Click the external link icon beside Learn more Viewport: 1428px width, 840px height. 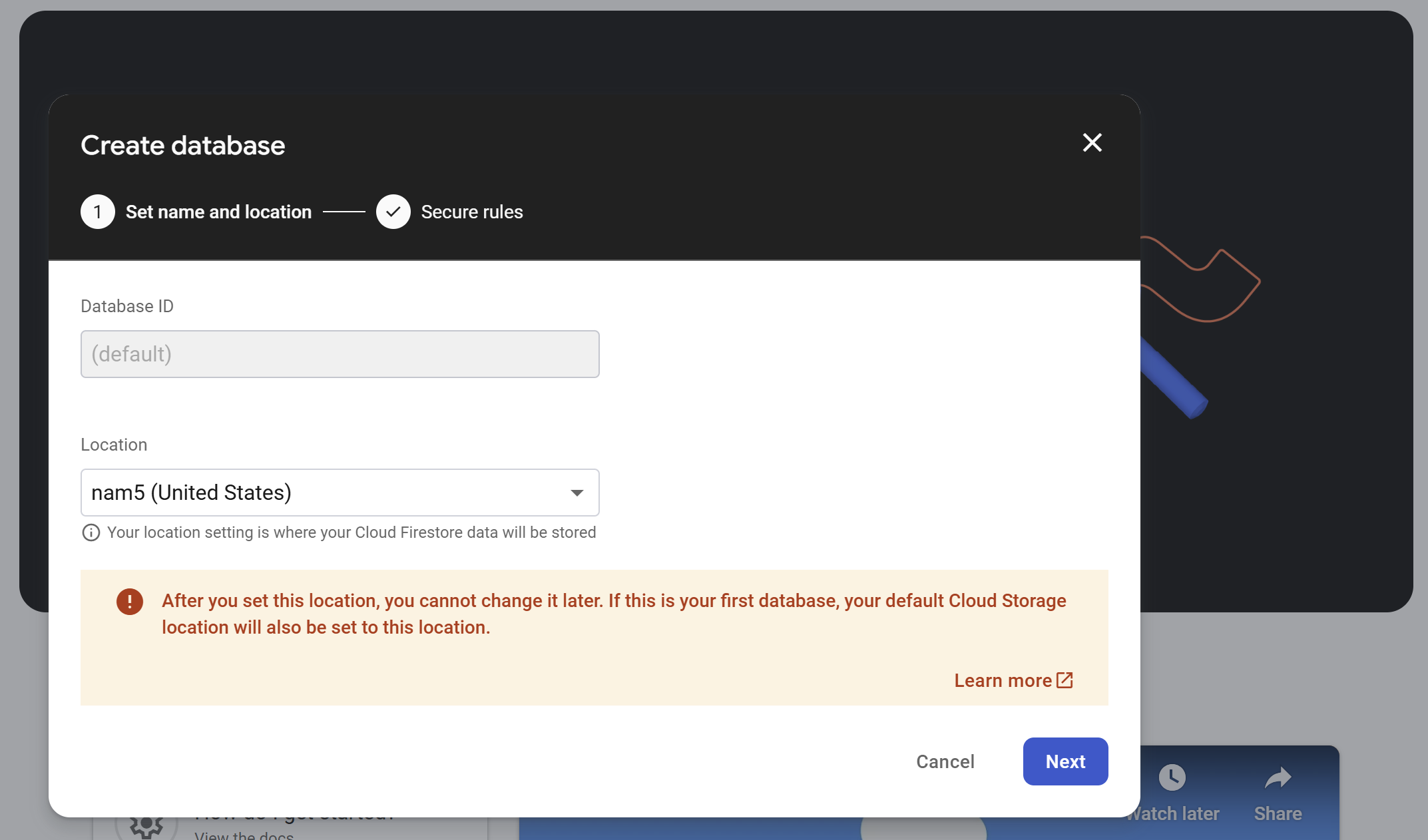click(1065, 680)
